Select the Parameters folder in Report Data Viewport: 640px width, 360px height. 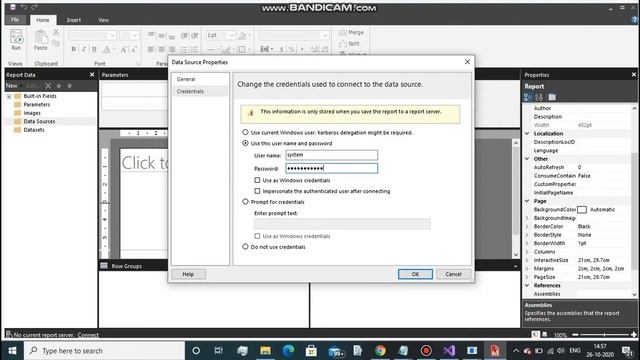(x=36, y=104)
